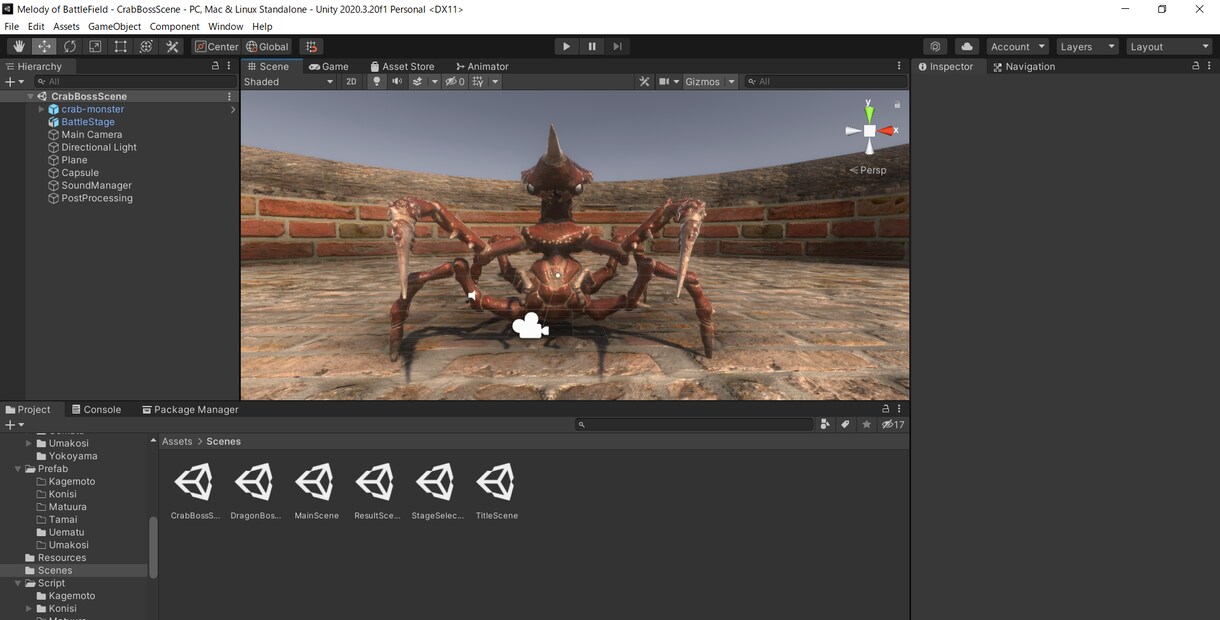Select the Rect tool

click(121, 46)
